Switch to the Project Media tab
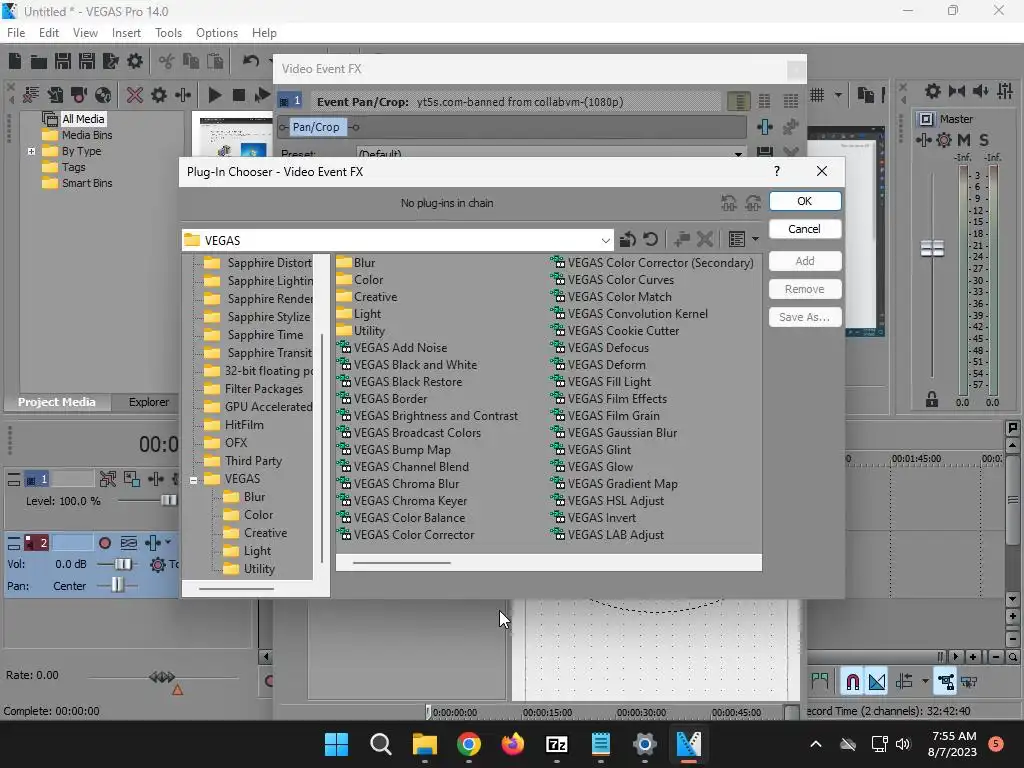1024x768 pixels. pos(57,402)
